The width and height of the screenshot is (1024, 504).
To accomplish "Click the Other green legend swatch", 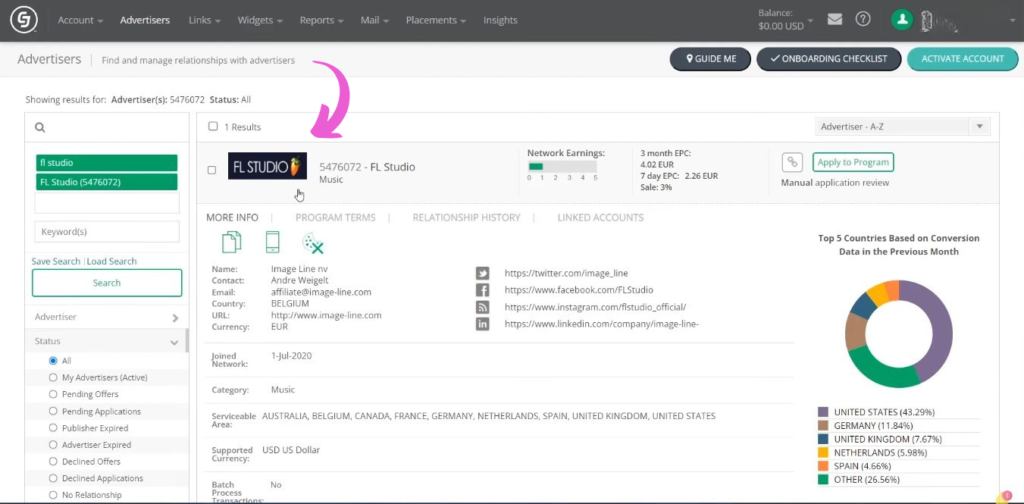I will (x=823, y=480).
